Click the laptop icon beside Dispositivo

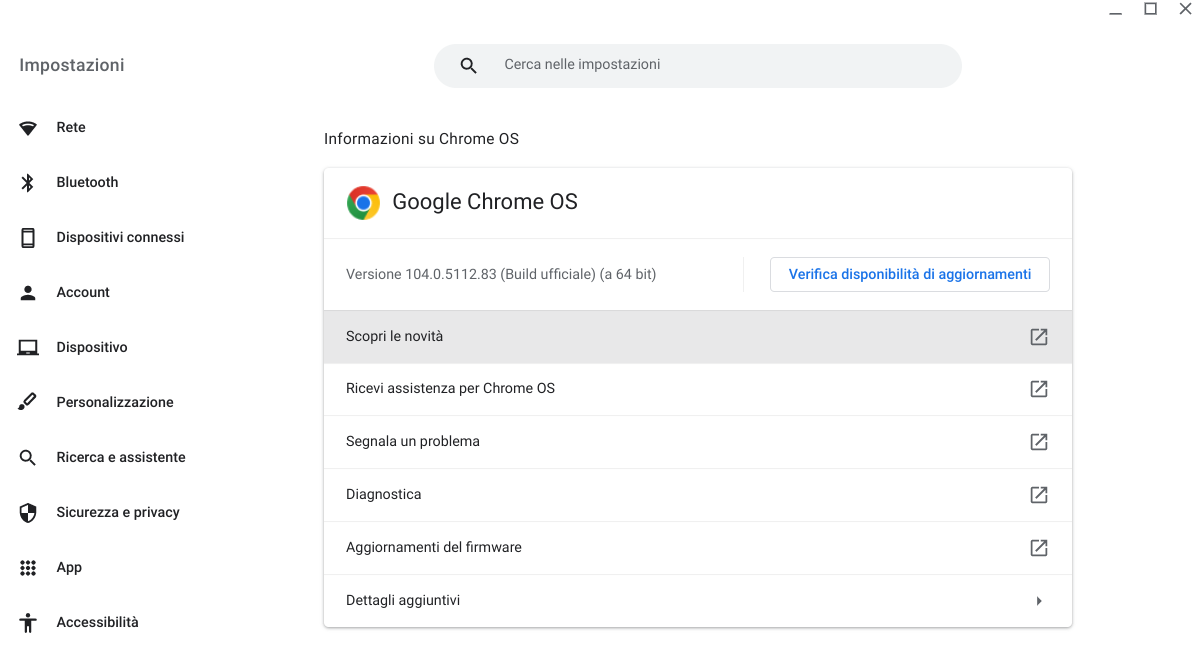point(28,348)
